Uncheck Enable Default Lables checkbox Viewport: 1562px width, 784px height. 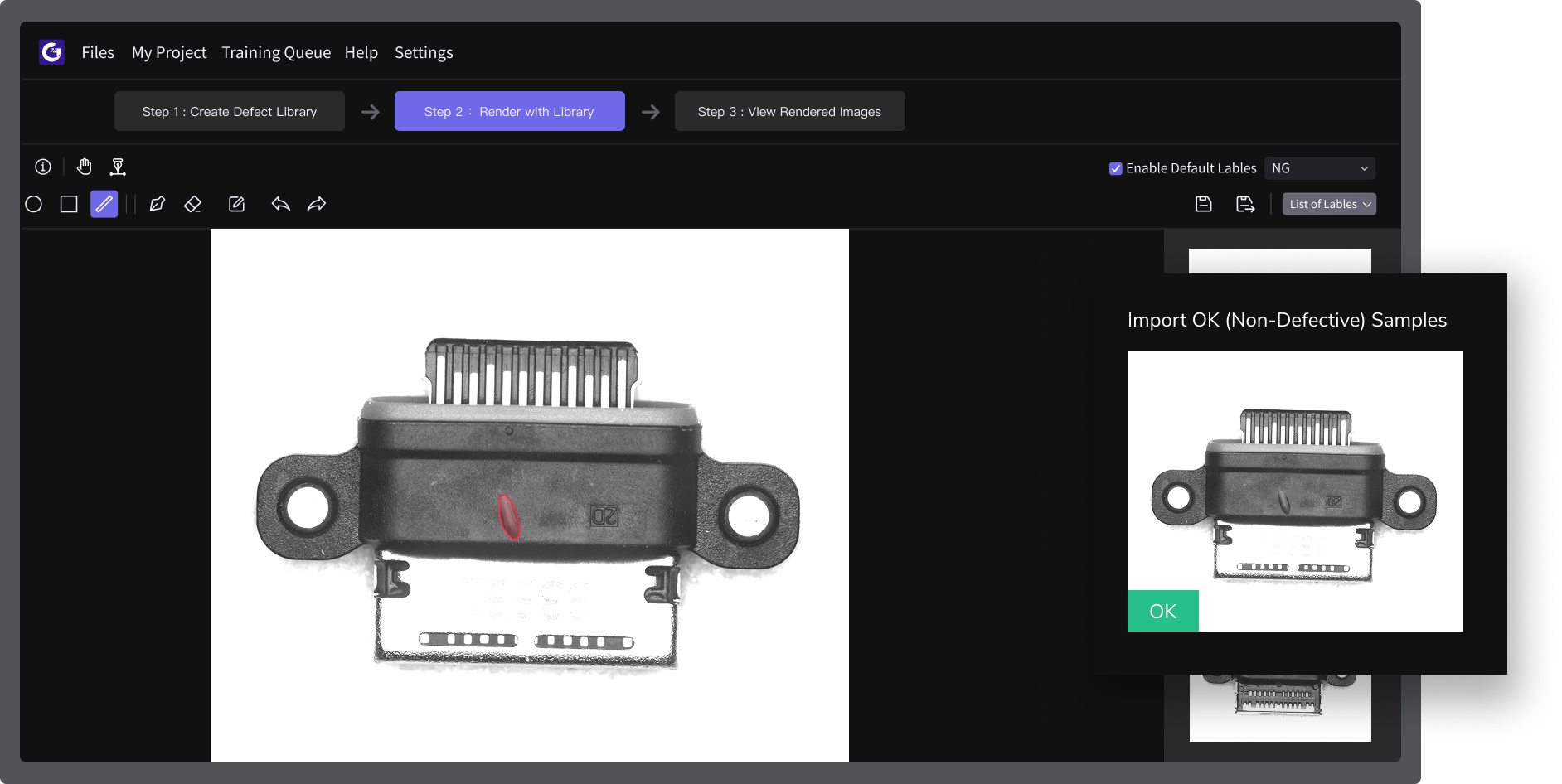click(1116, 168)
